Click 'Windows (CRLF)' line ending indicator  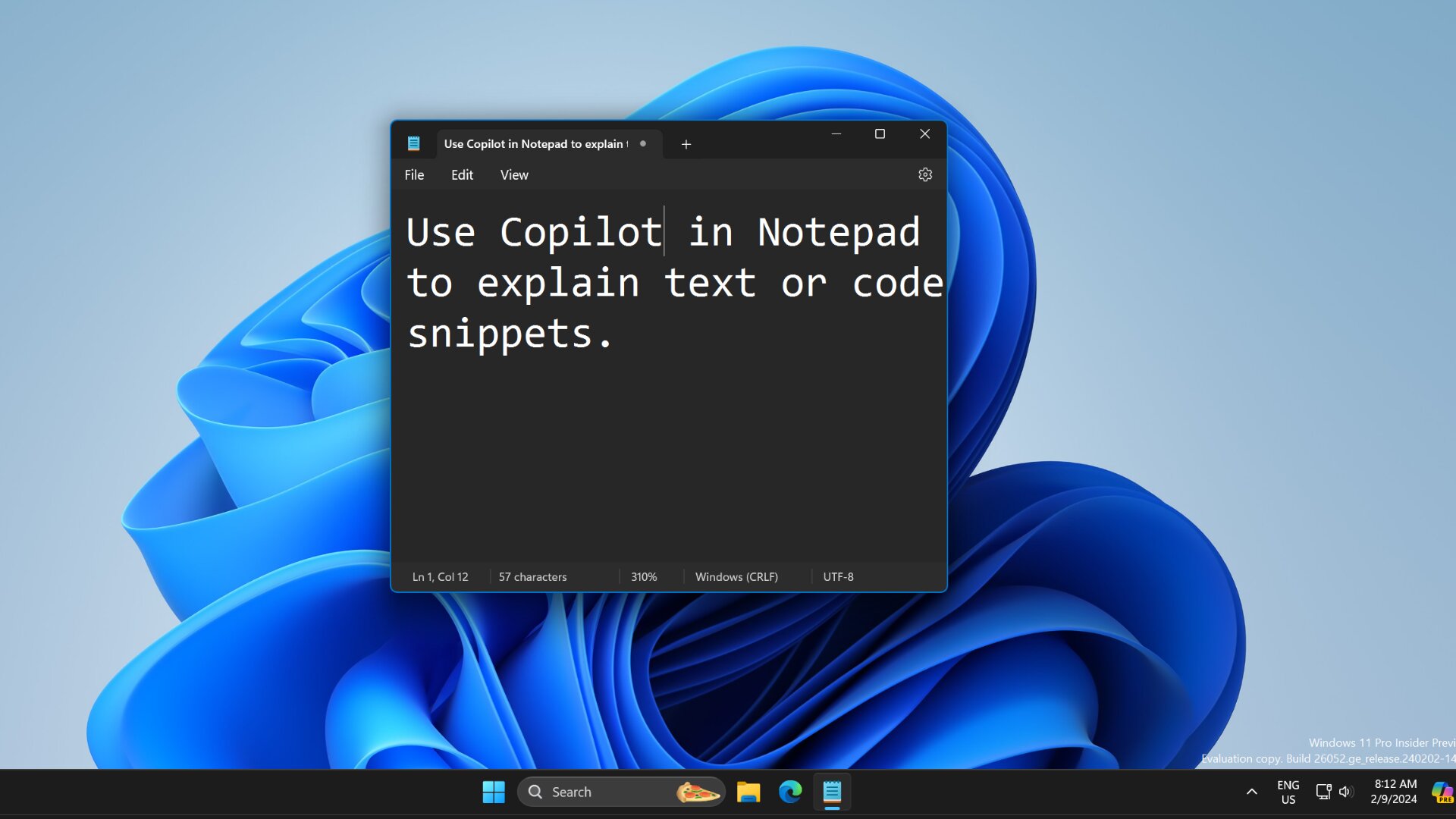pos(736,577)
